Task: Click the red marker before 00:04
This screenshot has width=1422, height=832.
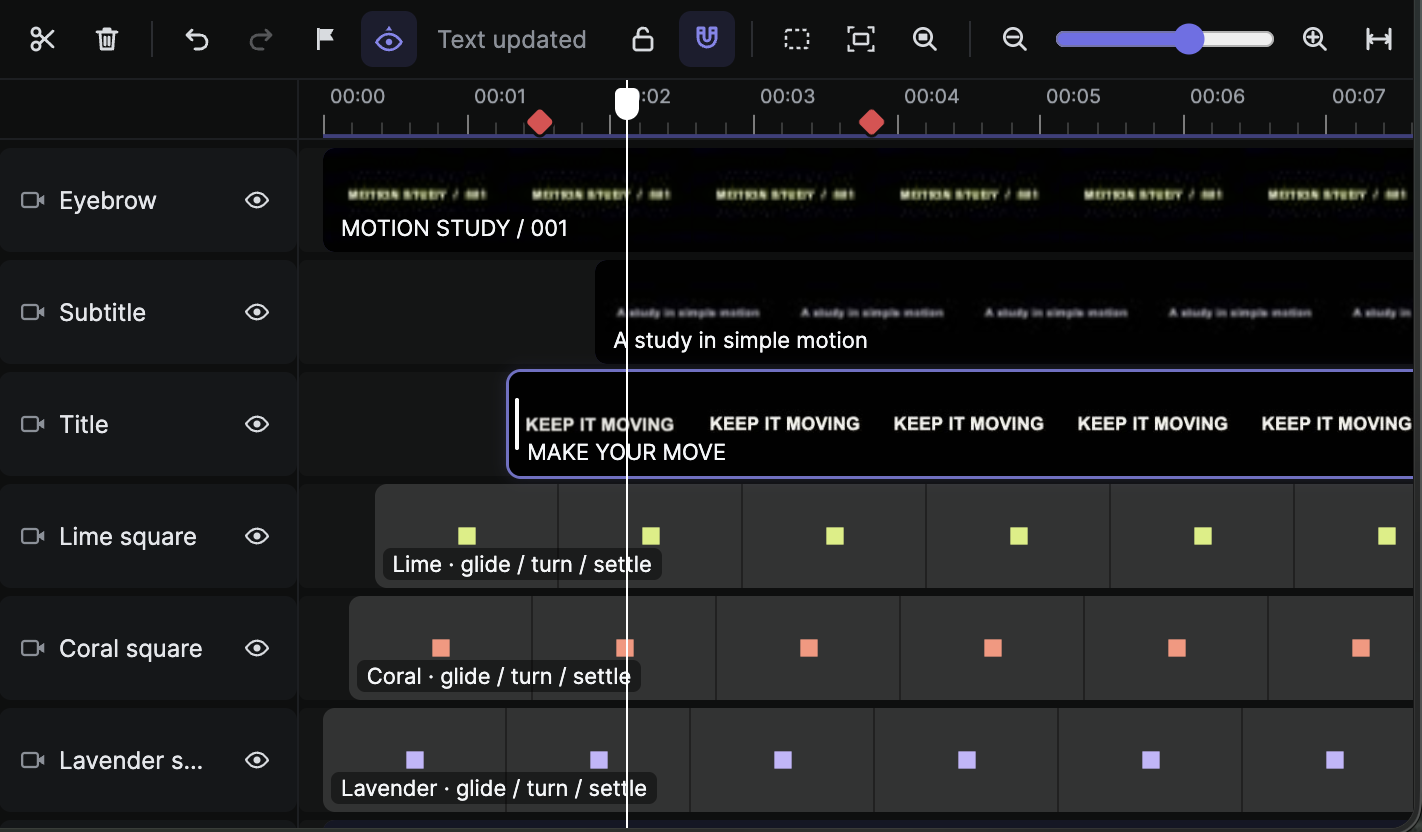Action: tap(872, 123)
